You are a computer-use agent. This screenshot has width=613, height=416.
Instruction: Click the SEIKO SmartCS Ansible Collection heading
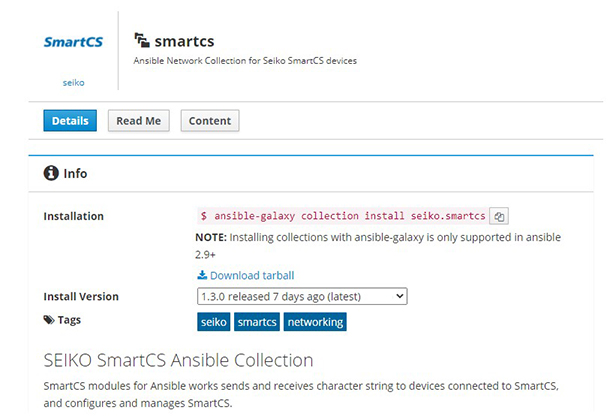(x=178, y=360)
